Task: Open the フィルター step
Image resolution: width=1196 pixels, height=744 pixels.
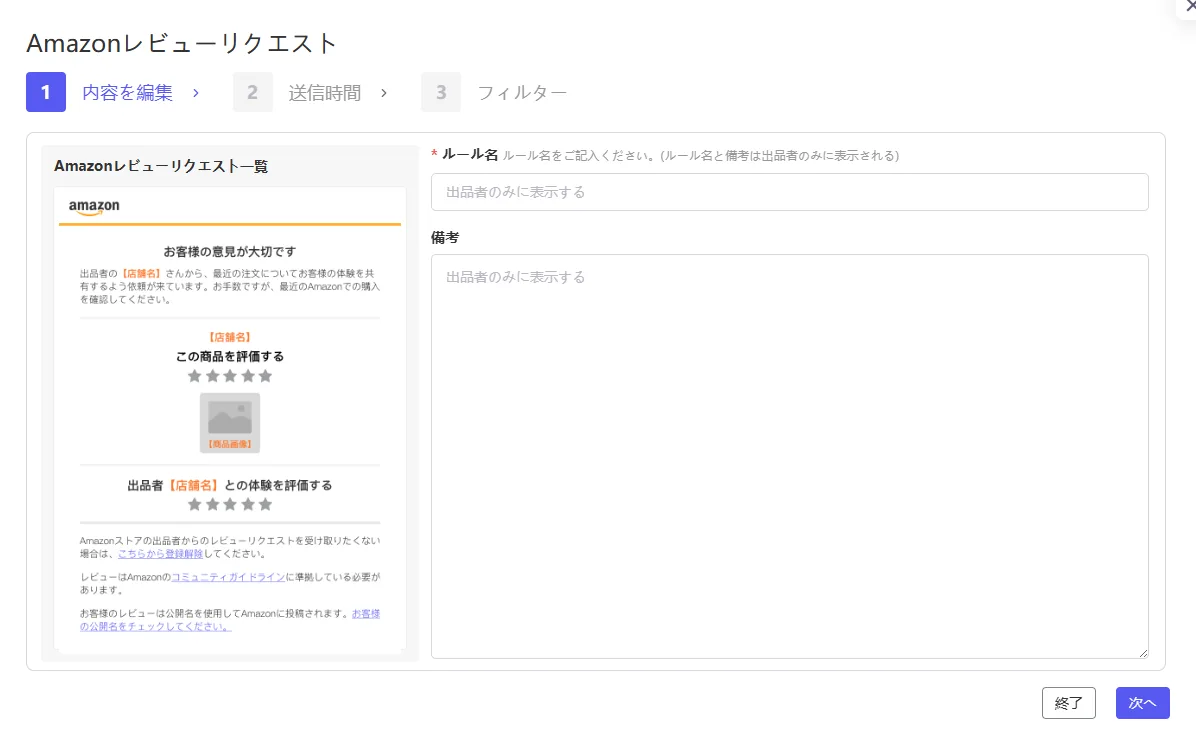Action: 522,93
